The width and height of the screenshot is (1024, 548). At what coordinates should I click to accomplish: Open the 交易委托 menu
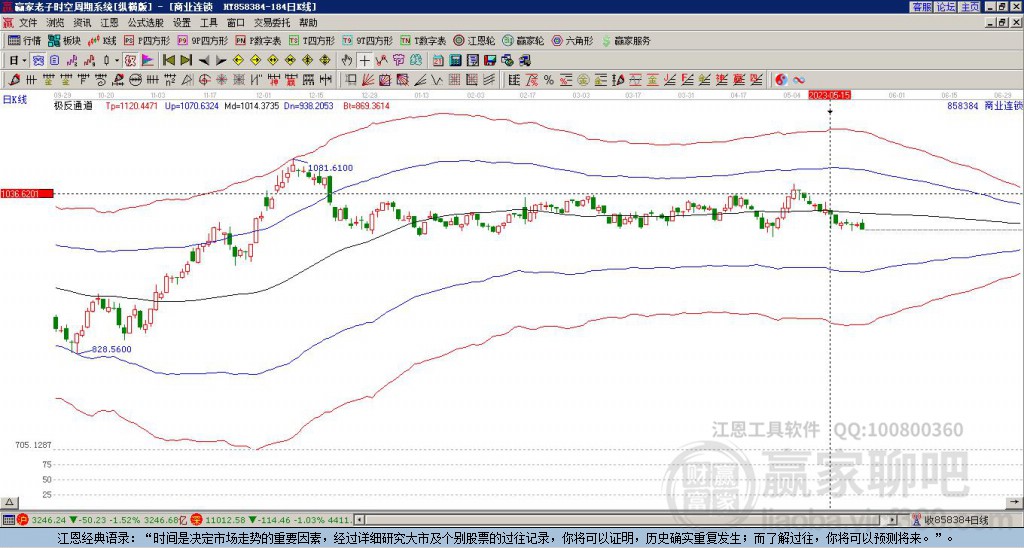pyautogui.click(x=272, y=22)
